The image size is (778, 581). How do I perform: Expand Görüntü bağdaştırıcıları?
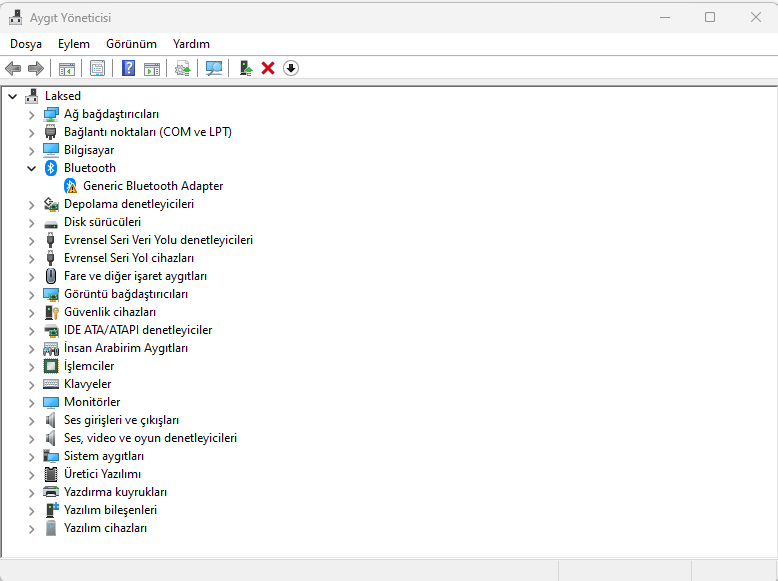click(x=32, y=295)
